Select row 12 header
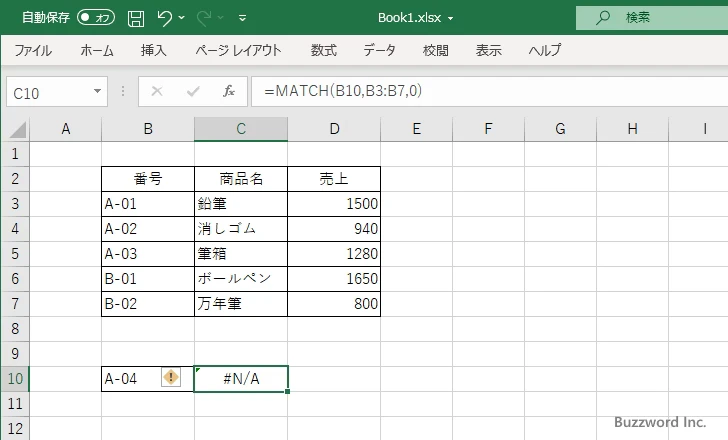 click(15, 428)
